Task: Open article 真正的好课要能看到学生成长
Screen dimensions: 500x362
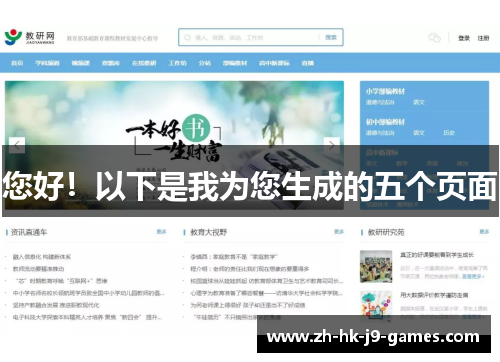Action: pyautogui.click(x=437, y=255)
